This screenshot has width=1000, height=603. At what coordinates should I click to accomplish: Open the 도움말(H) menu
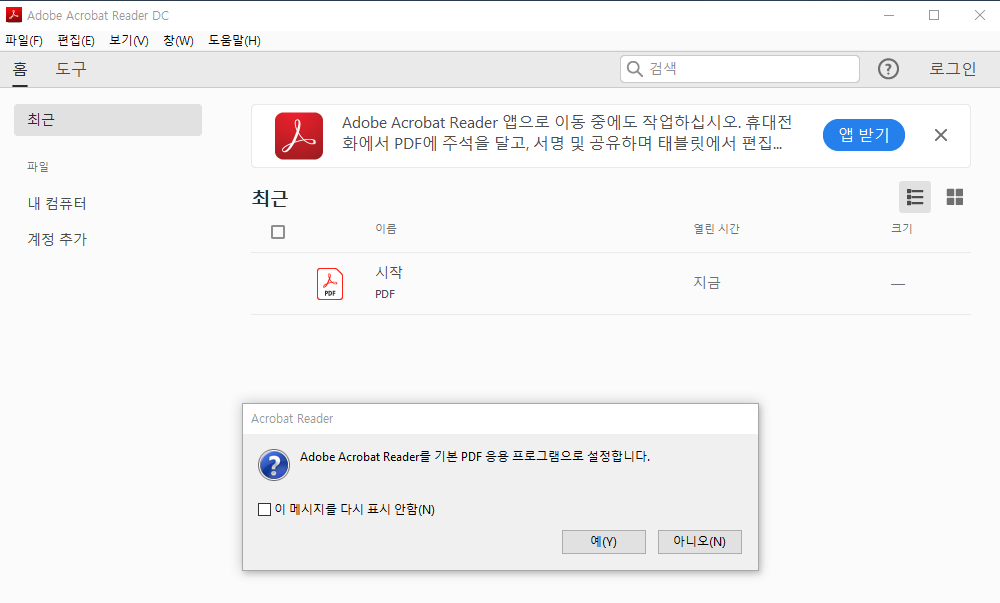click(x=235, y=41)
